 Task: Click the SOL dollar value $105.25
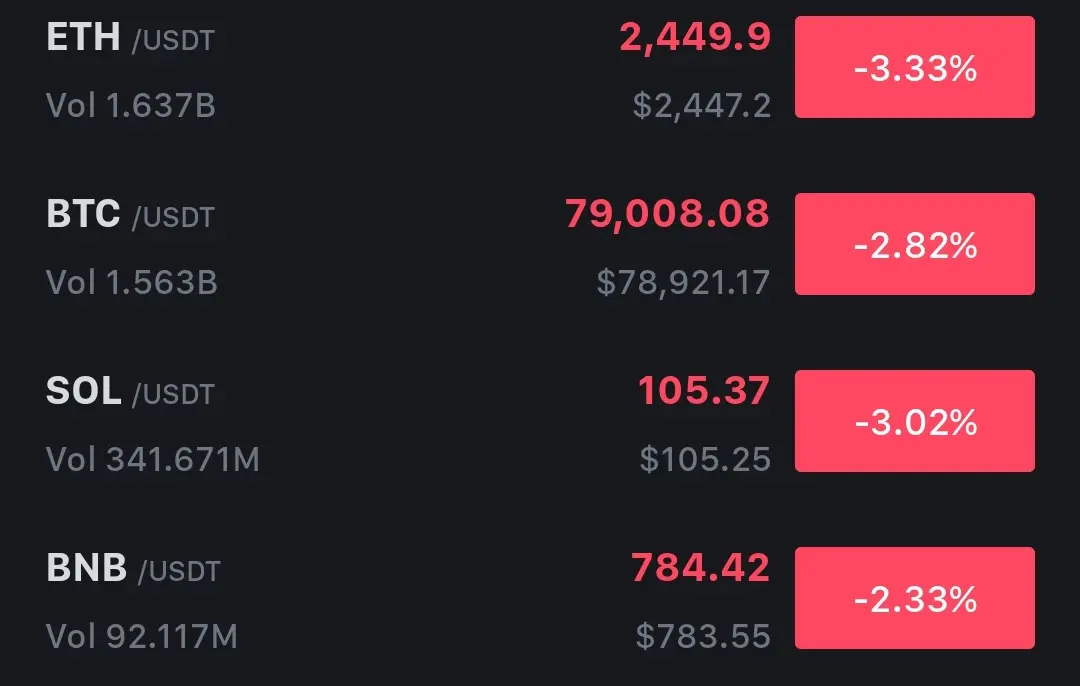click(705, 459)
